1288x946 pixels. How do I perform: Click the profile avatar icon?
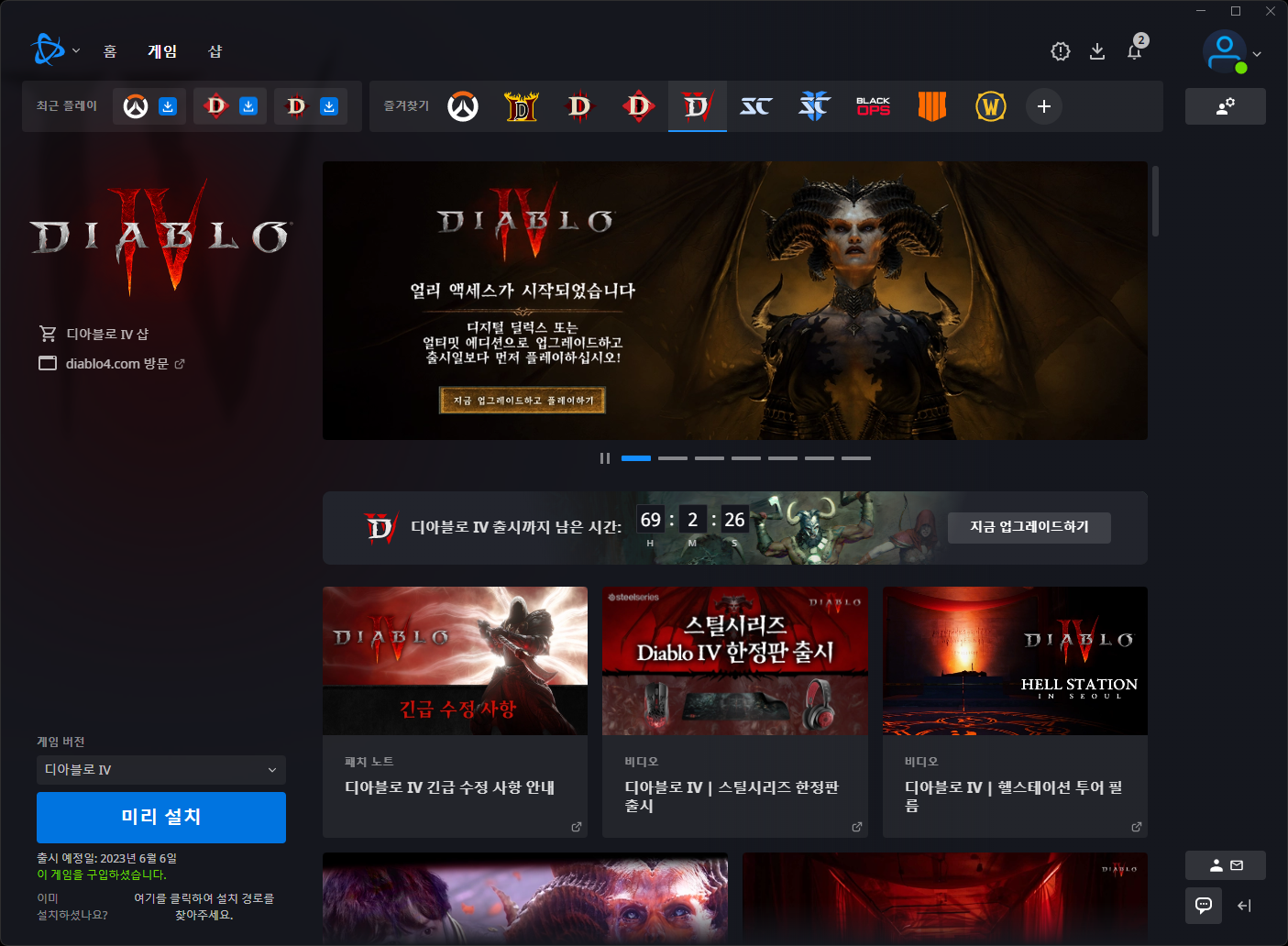[x=1225, y=52]
